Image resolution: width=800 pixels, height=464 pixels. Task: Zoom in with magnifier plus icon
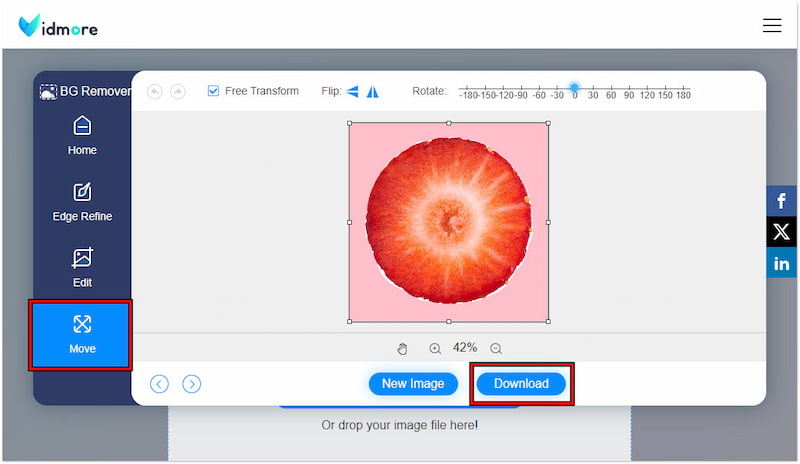click(435, 348)
